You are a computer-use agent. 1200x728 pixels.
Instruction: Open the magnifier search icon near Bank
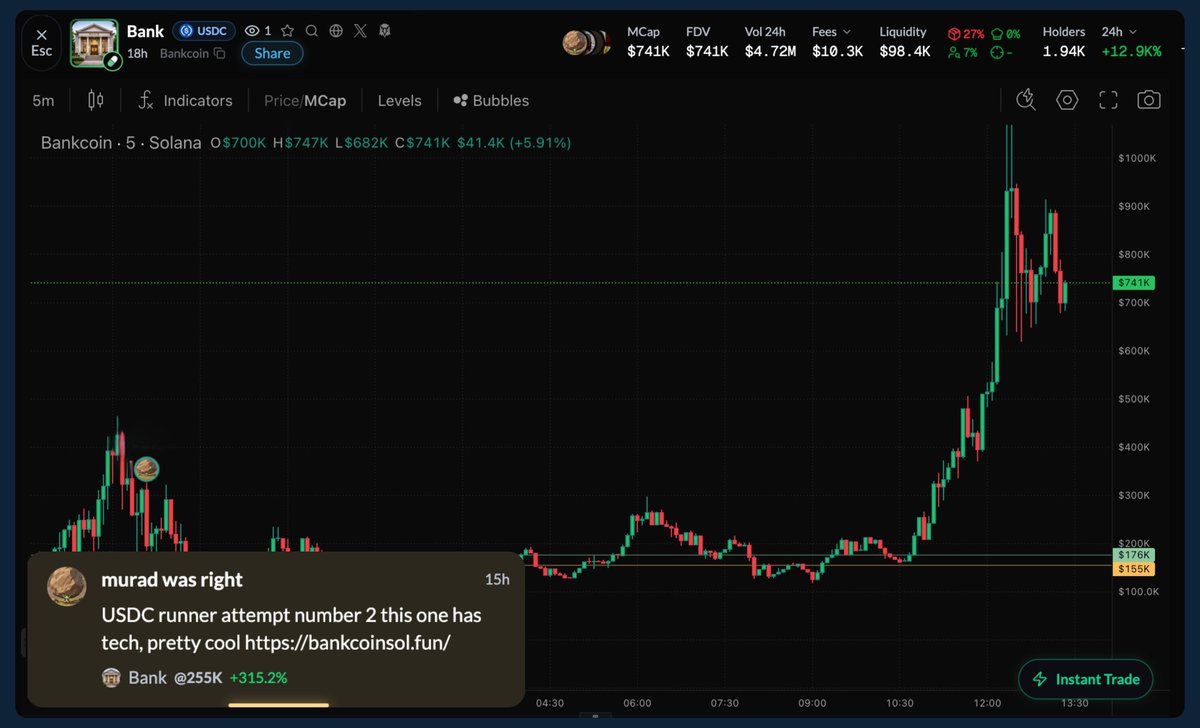[x=312, y=31]
